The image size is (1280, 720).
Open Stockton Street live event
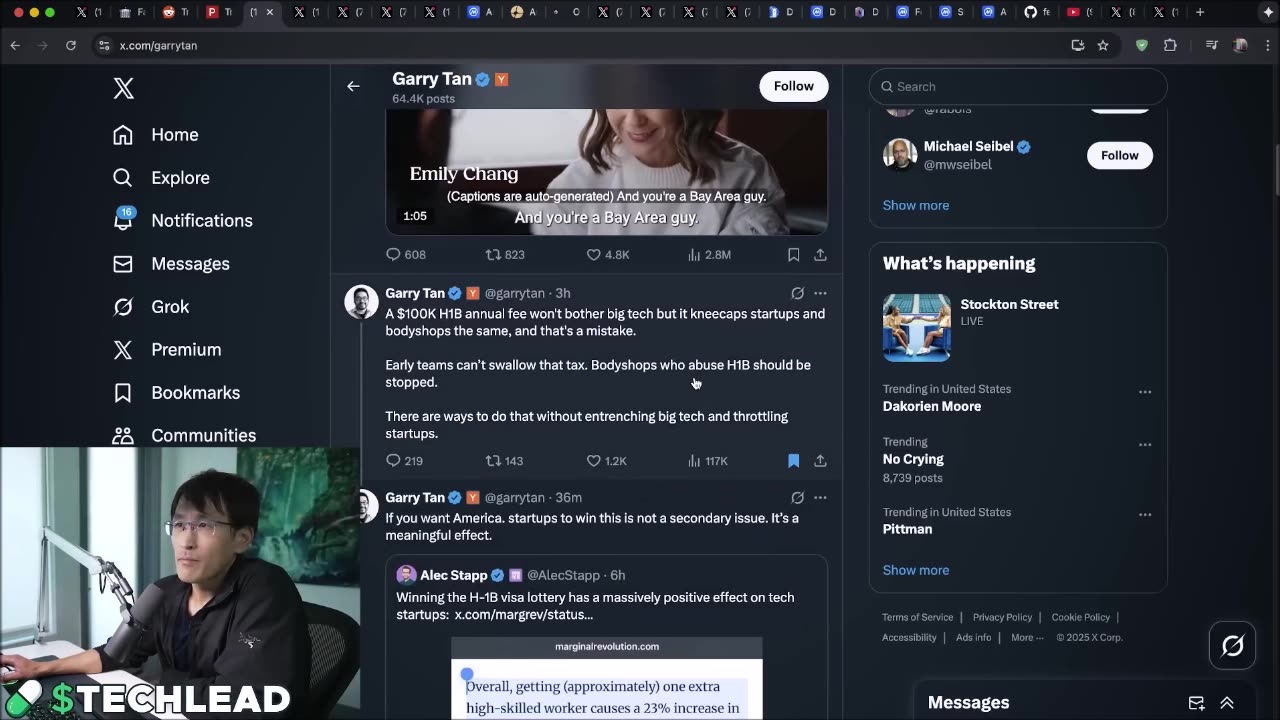1018,327
